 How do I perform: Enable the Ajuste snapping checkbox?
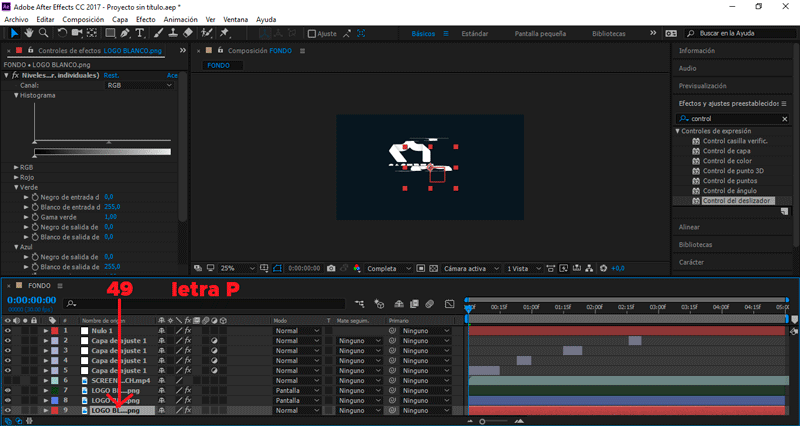tap(311, 33)
